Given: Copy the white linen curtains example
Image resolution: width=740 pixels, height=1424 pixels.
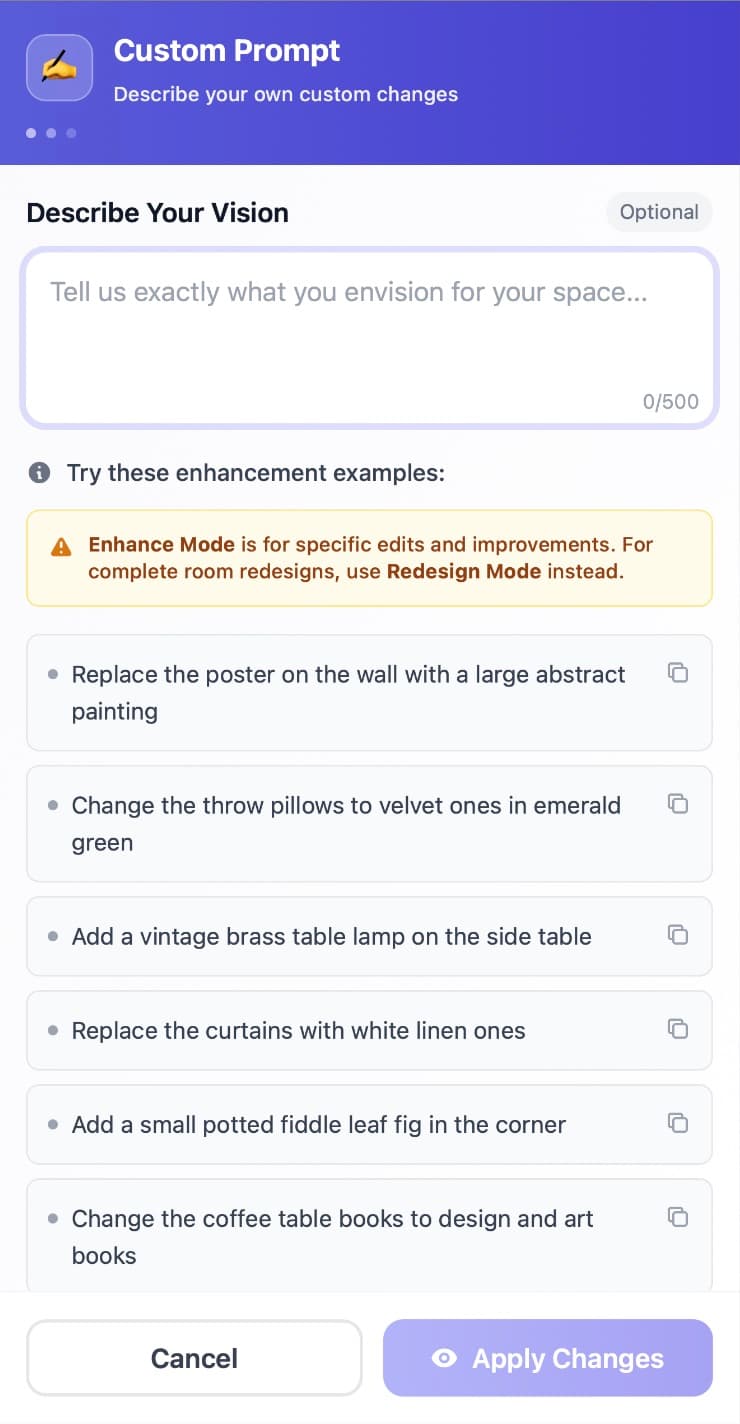Looking at the screenshot, I should pos(678,1029).
